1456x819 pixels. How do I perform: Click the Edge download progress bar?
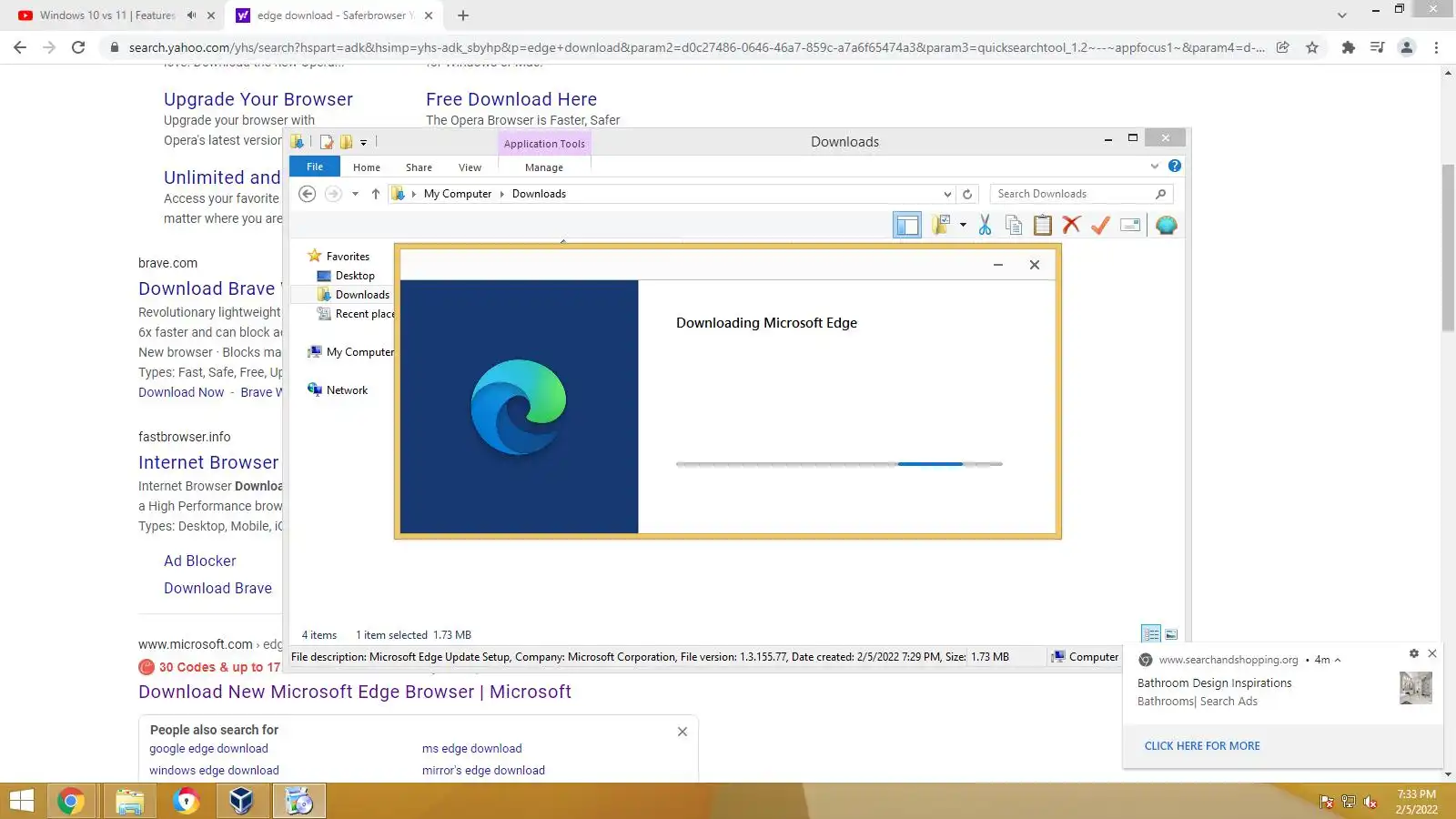coord(839,464)
